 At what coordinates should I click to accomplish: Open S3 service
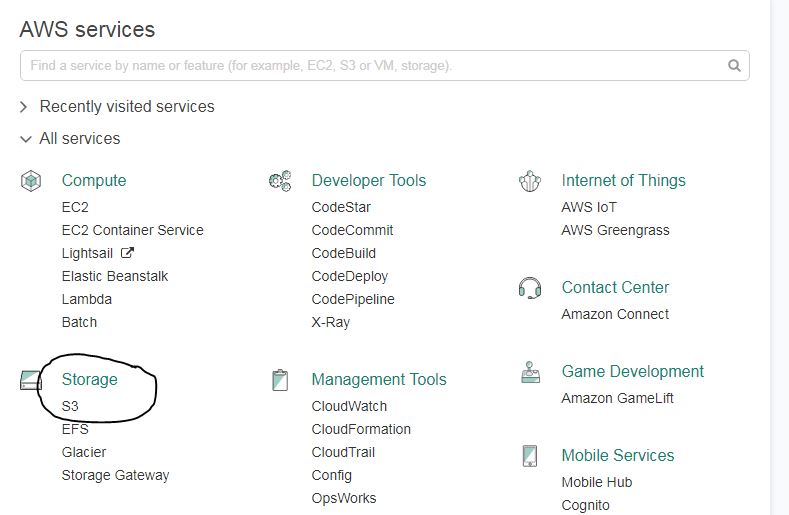tap(70, 406)
